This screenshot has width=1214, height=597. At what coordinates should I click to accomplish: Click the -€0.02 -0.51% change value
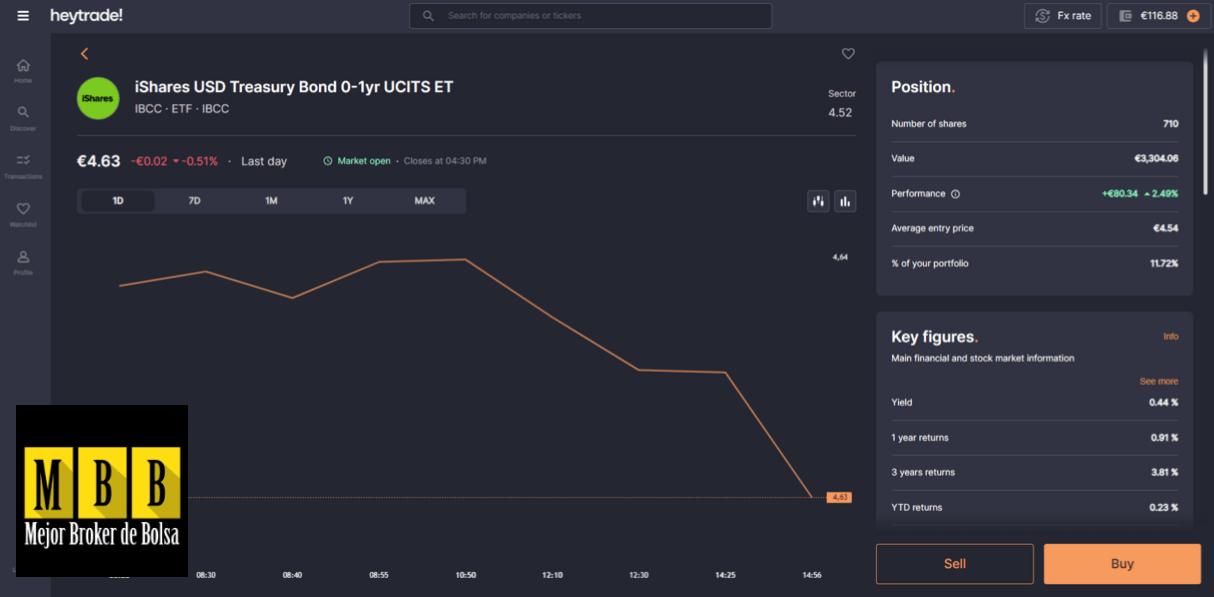pyautogui.click(x=174, y=161)
